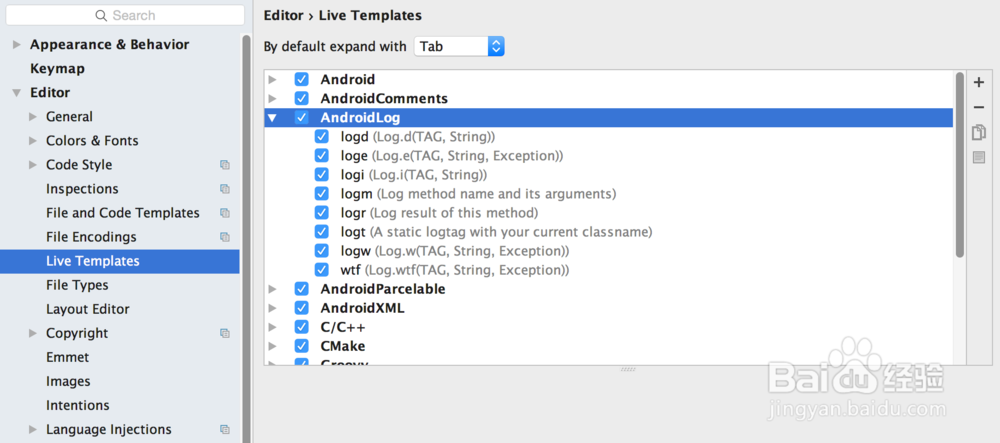1000x443 pixels.
Task: Expand the Appearance & Behavior section
Action: [16, 45]
